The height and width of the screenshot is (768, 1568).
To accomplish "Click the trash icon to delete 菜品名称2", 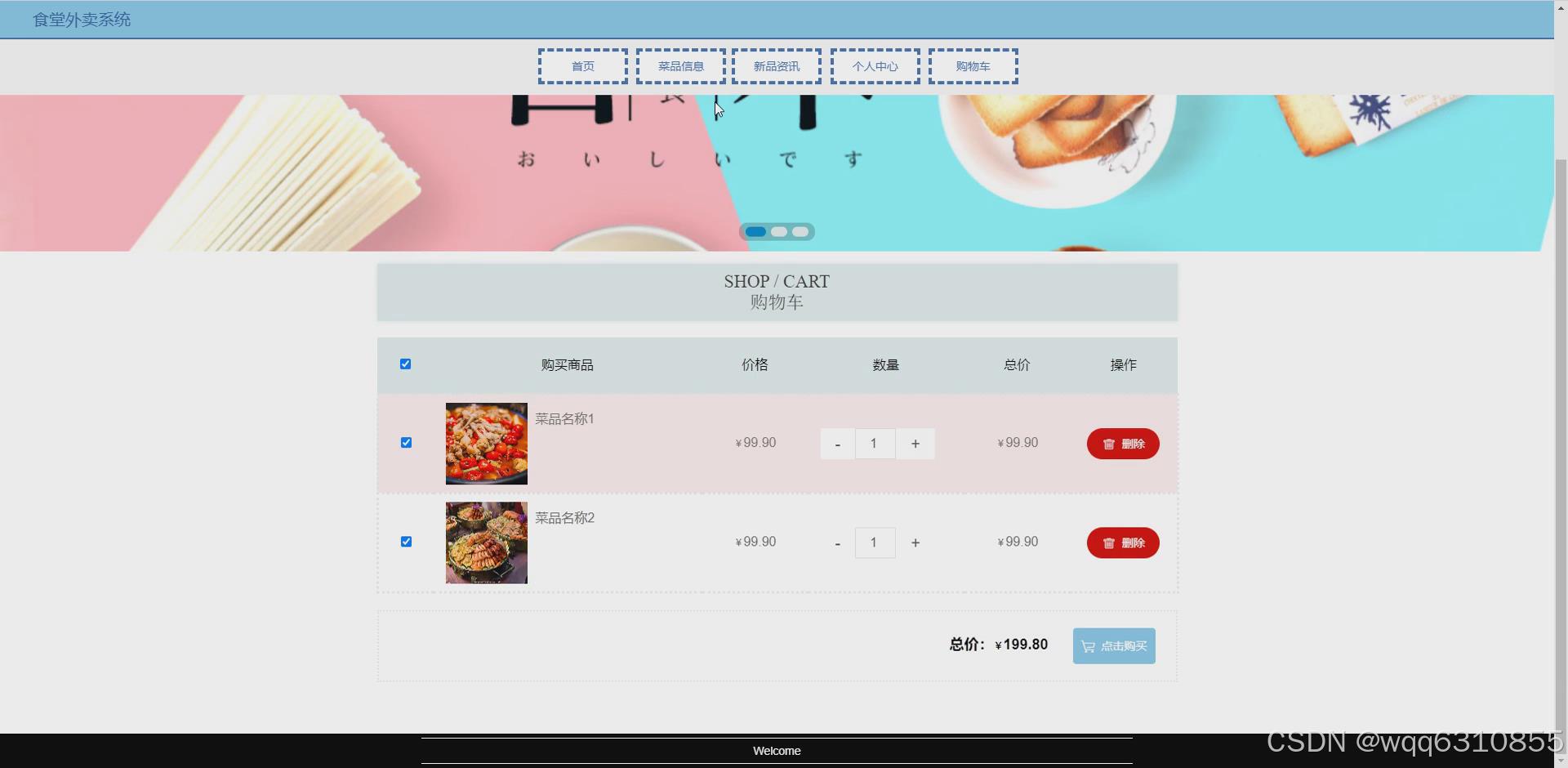I will [x=1108, y=543].
